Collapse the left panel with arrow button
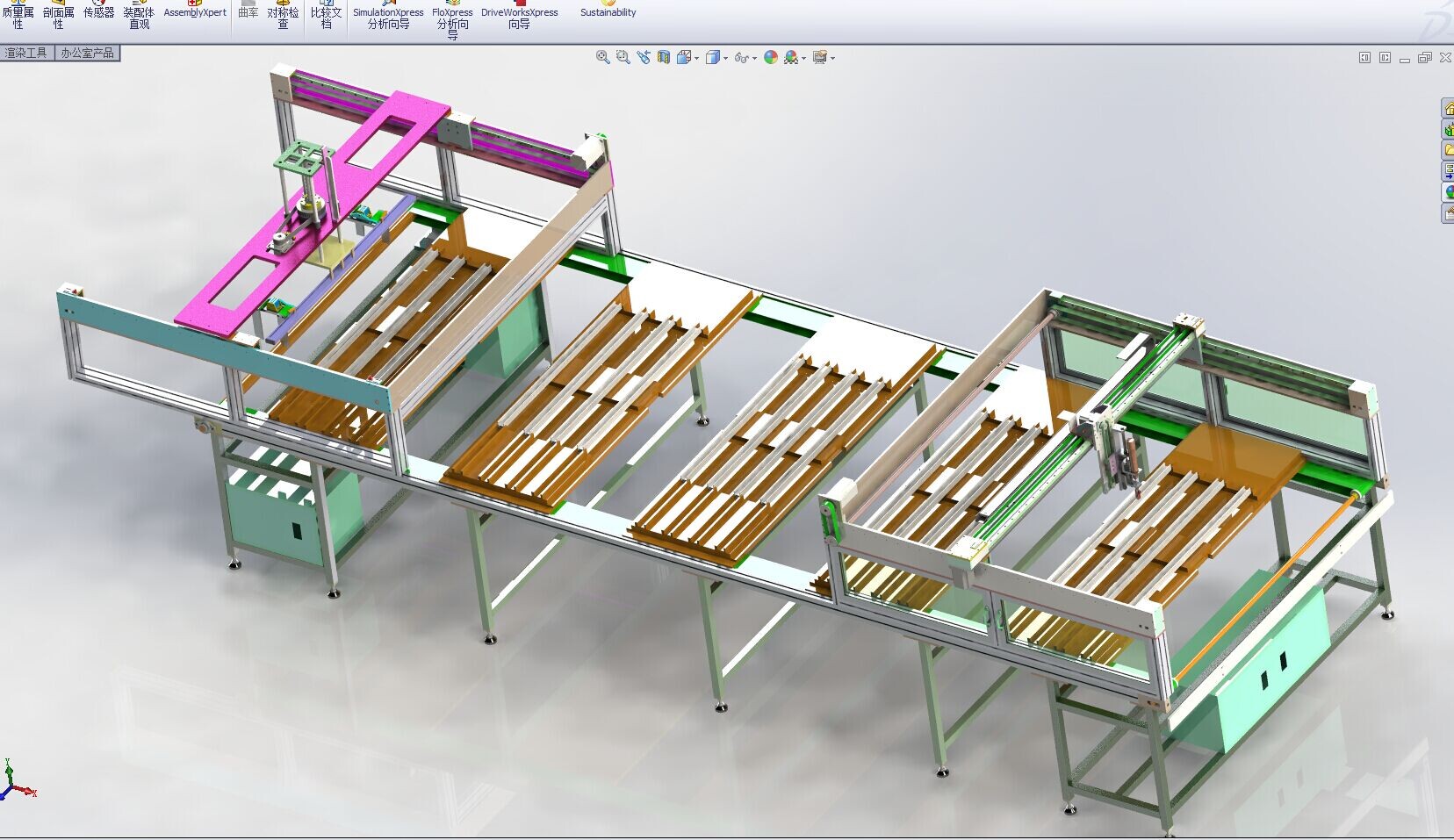This screenshot has height=840, width=1454. point(1364,58)
